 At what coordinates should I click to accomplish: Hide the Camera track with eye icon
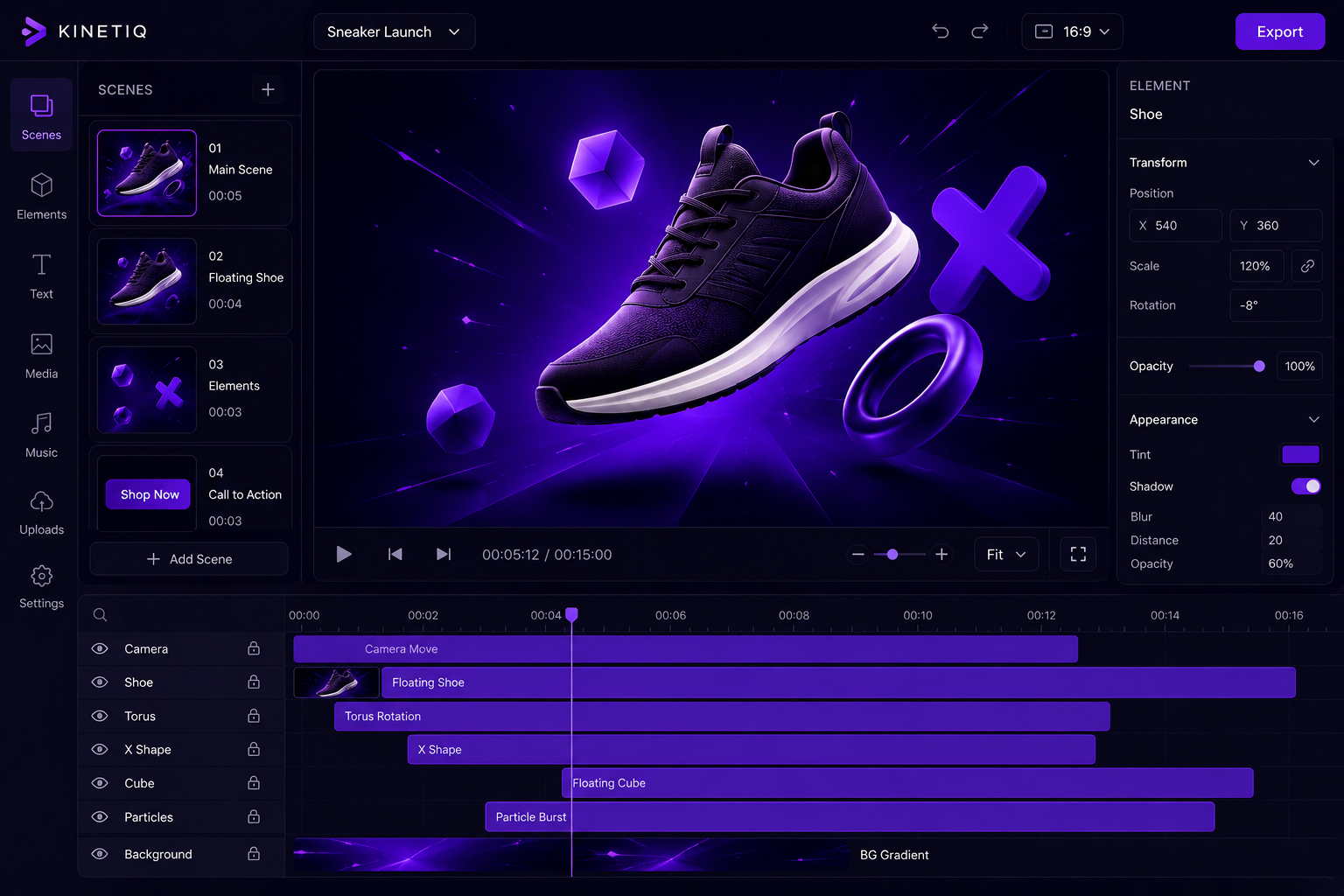pyautogui.click(x=100, y=648)
